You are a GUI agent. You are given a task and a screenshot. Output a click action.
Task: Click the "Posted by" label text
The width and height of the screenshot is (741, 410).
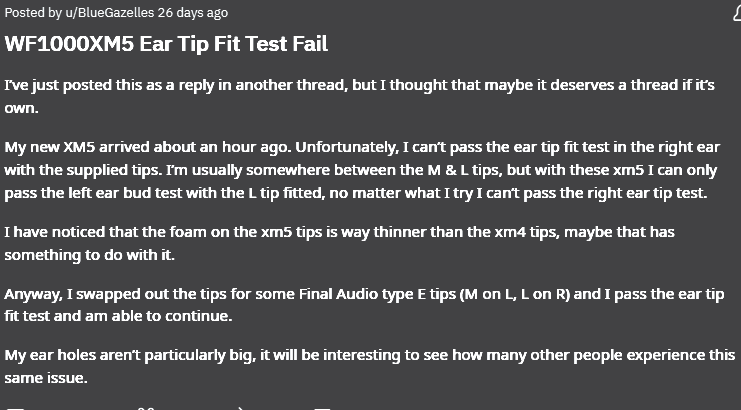pyautogui.click(x=30, y=13)
